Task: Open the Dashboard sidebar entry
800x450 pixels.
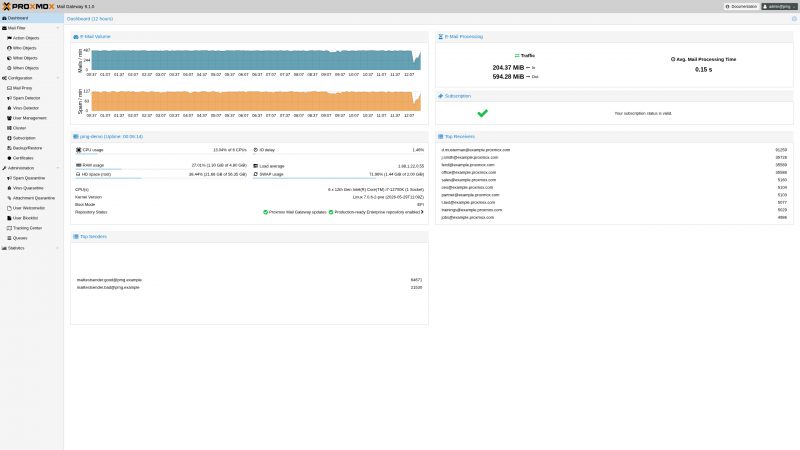Action: click(32, 18)
